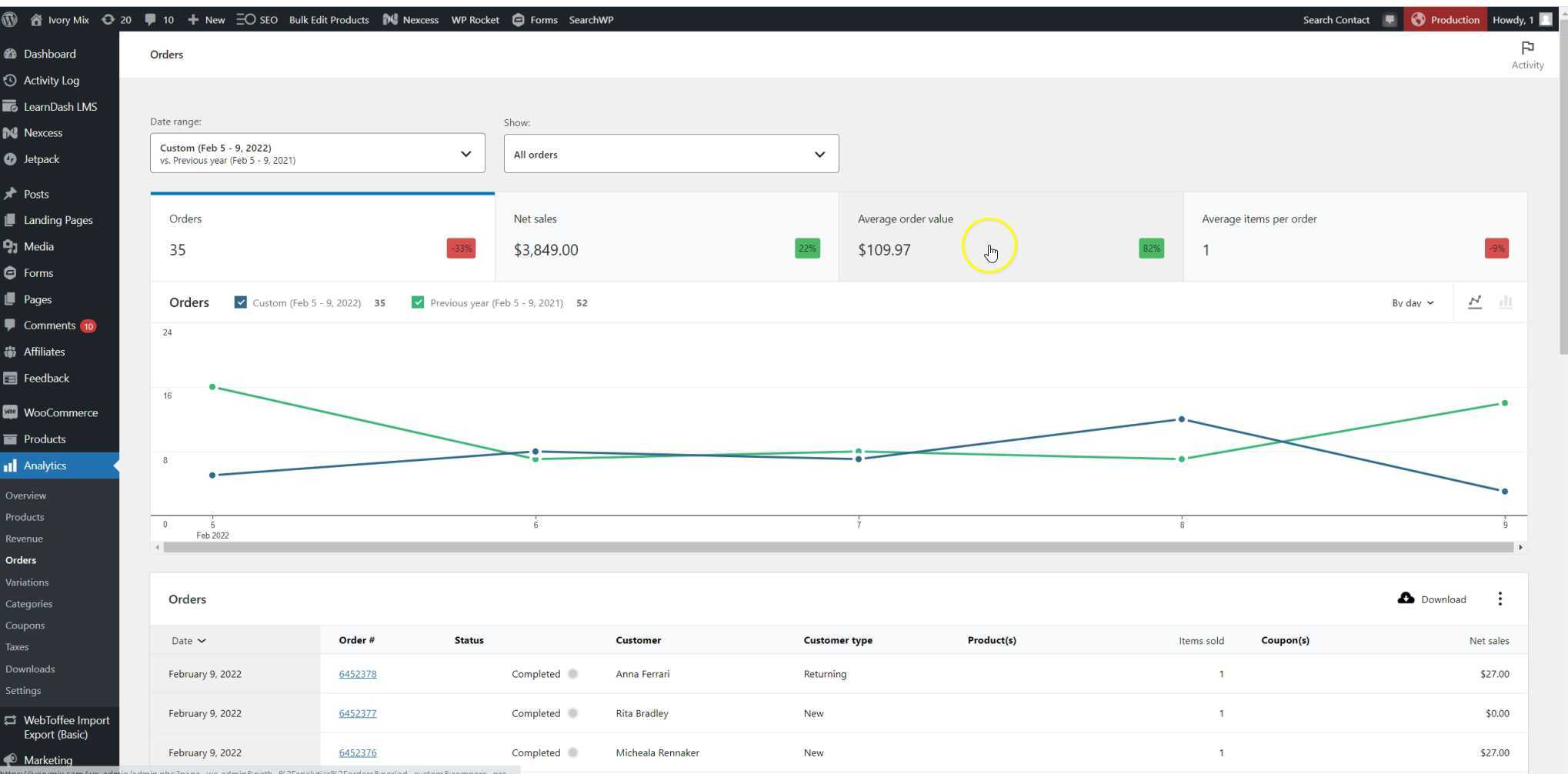Switch to bar chart view icon
The image size is (1568, 774).
[x=1506, y=302]
